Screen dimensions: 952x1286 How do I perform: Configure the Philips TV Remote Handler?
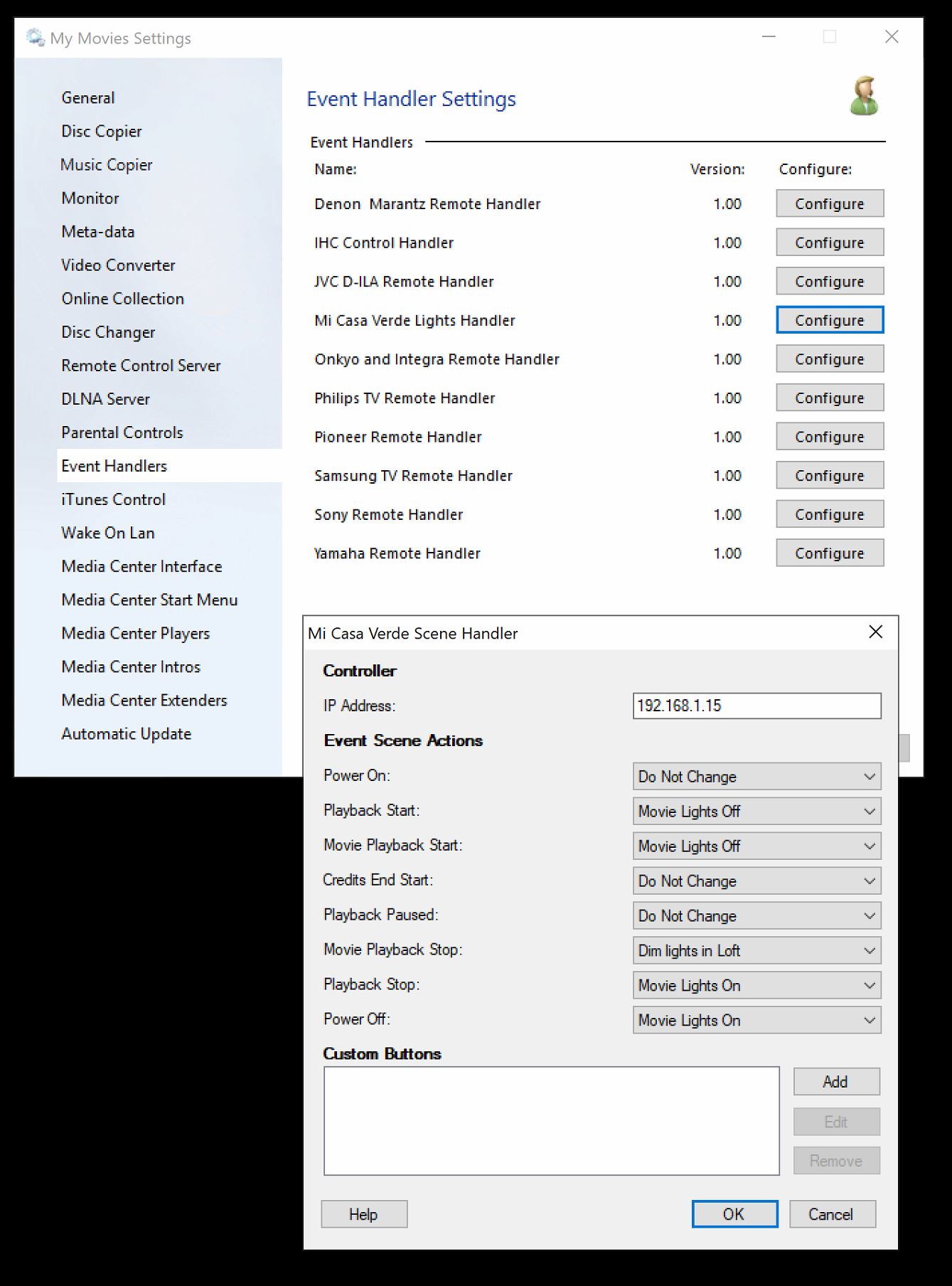coord(830,398)
